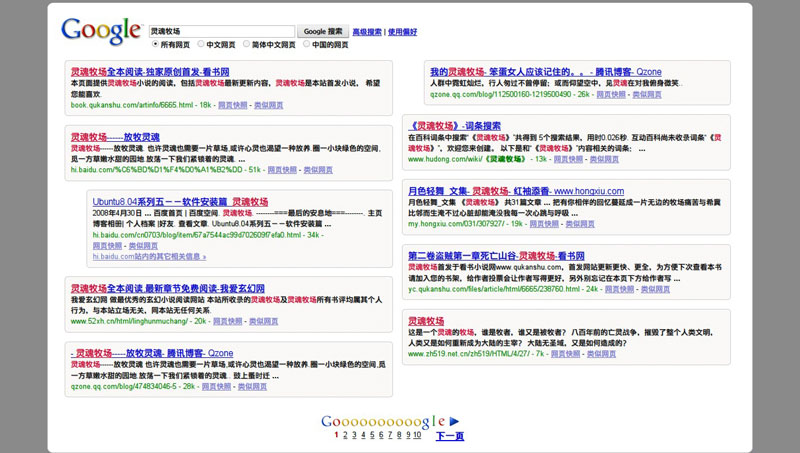Go to results page 6
This screenshot has height=453, width=800.
381,435
